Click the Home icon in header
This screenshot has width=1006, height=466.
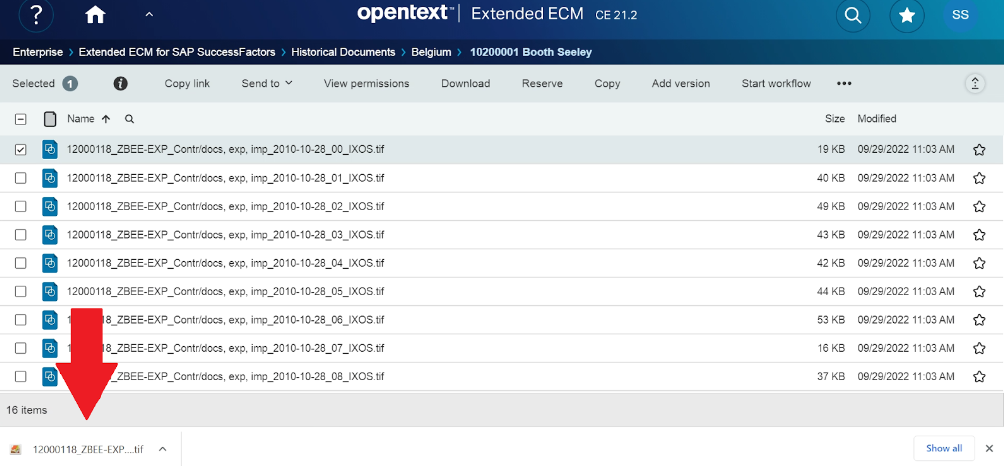click(x=95, y=15)
